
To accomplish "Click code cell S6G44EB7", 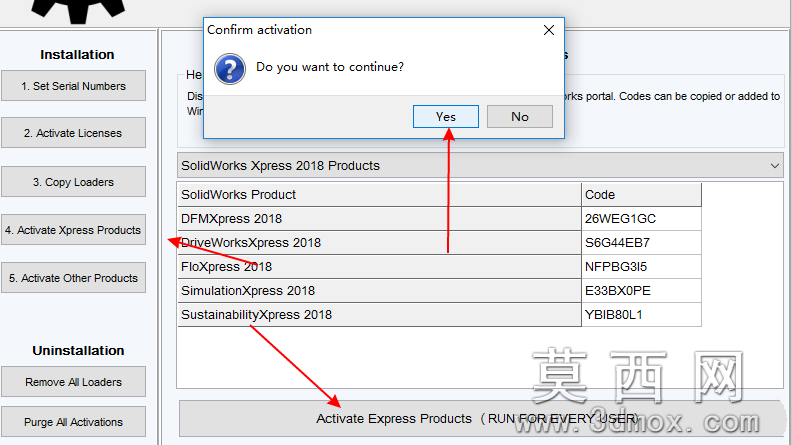I will 641,243.
